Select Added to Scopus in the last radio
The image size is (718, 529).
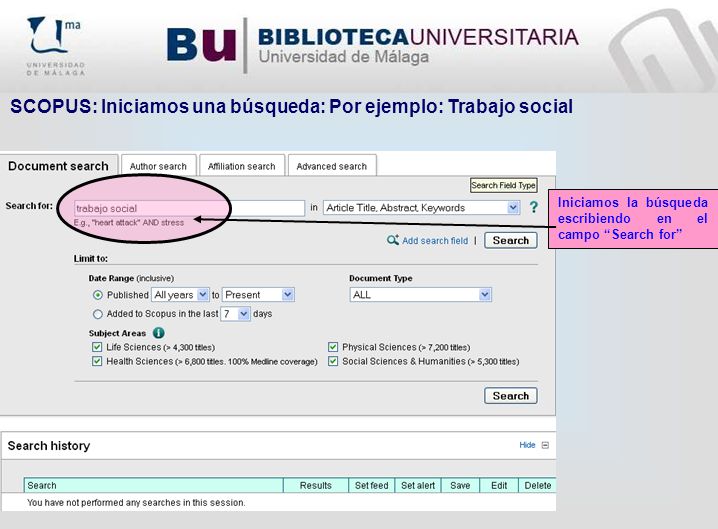[x=98, y=314]
